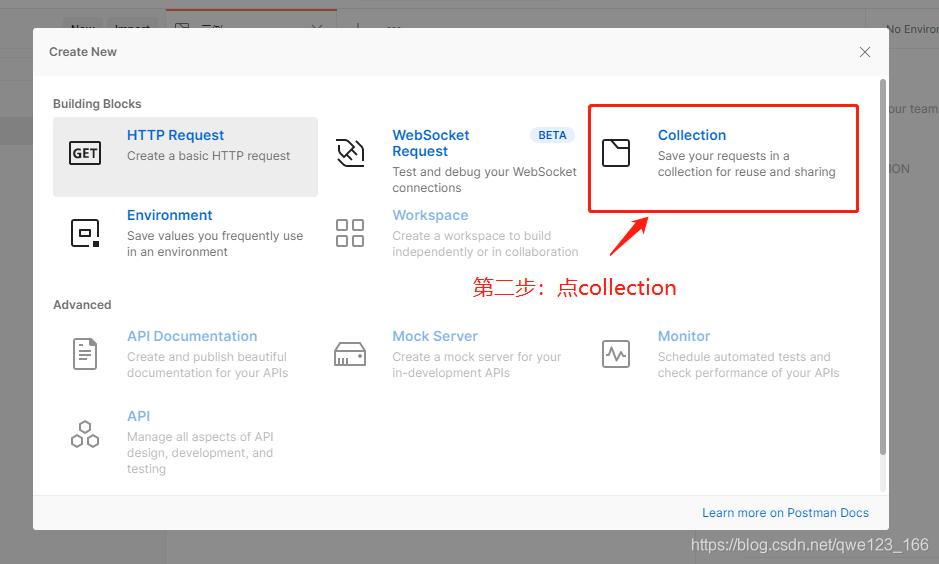The height and width of the screenshot is (564, 939).
Task: Click 'Create and publish beautiful documentation' text
Action: (207, 365)
